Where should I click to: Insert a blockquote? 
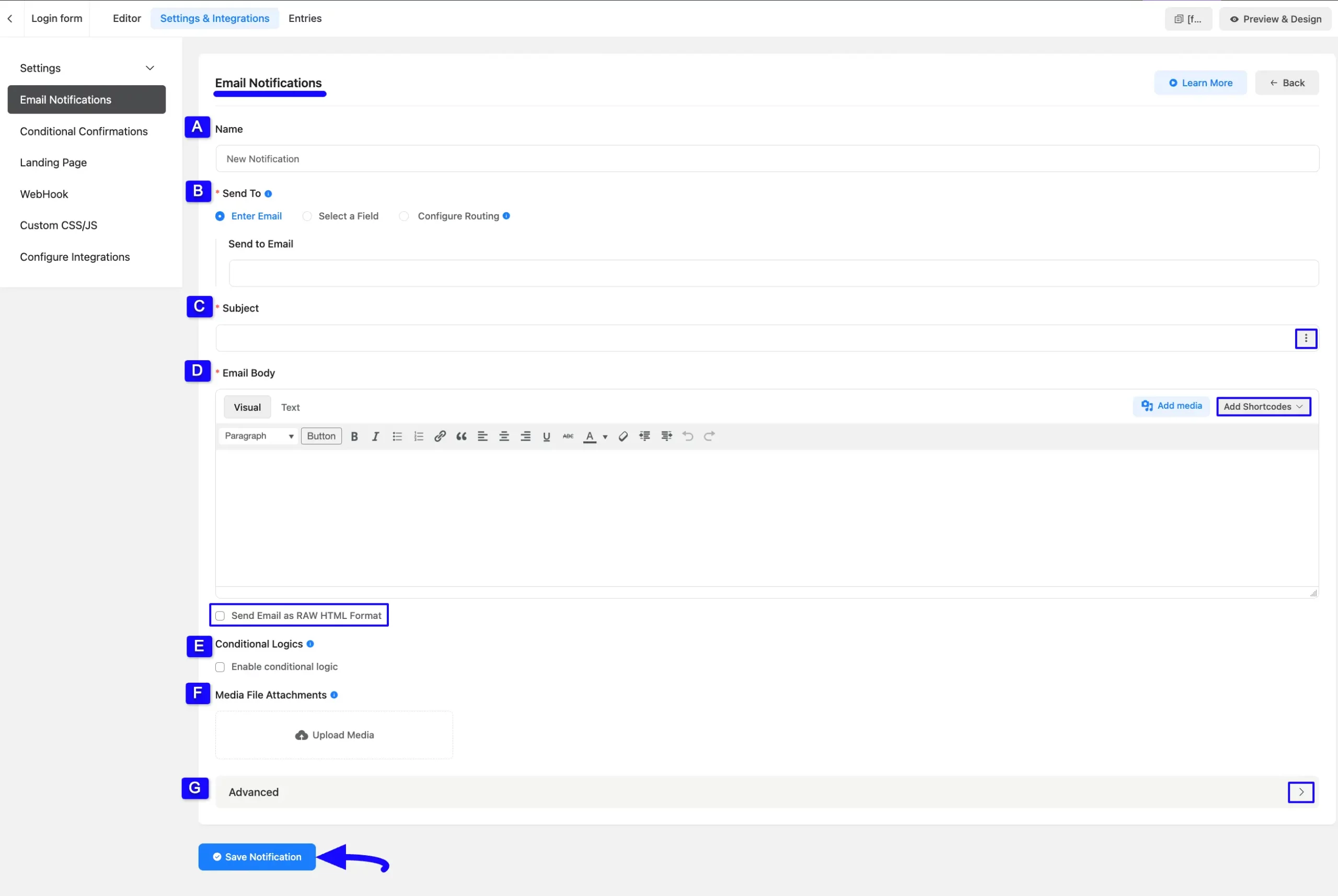pyautogui.click(x=461, y=436)
